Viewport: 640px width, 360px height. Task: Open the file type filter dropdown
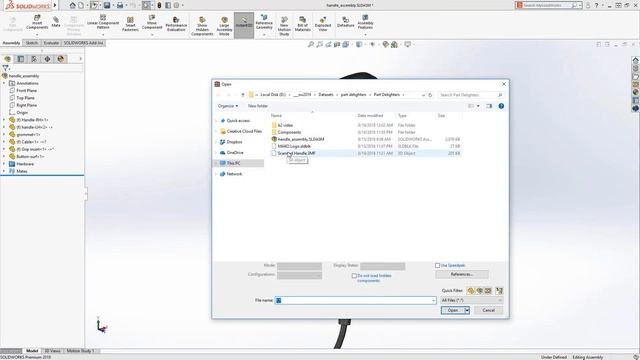[471, 300]
